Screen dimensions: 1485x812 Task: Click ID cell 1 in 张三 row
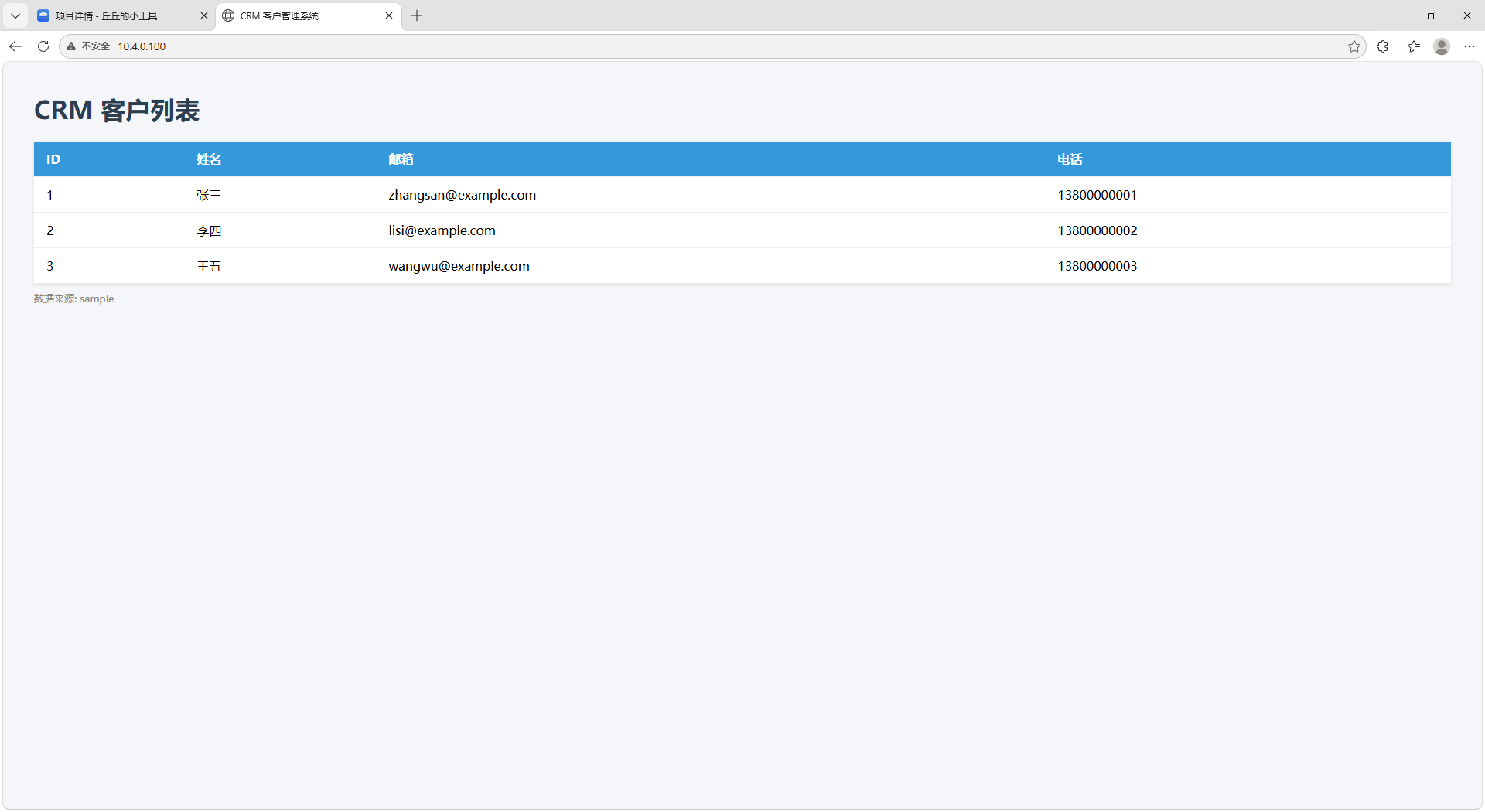pyautogui.click(x=49, y=195)
